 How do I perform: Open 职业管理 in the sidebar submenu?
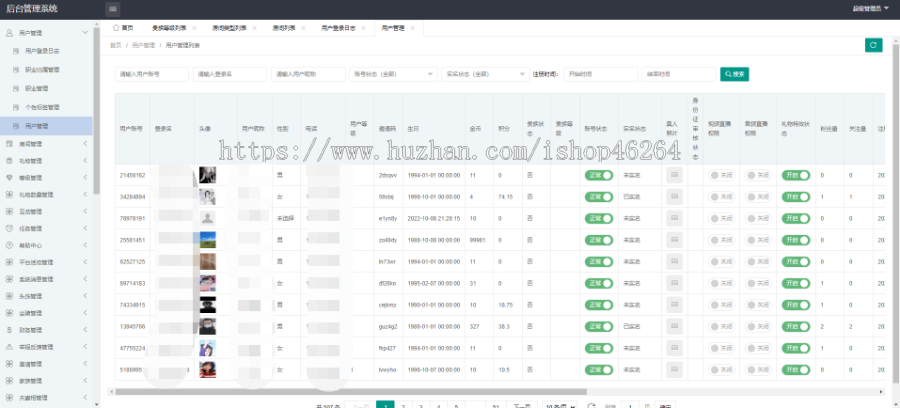(x=36, y=88)
